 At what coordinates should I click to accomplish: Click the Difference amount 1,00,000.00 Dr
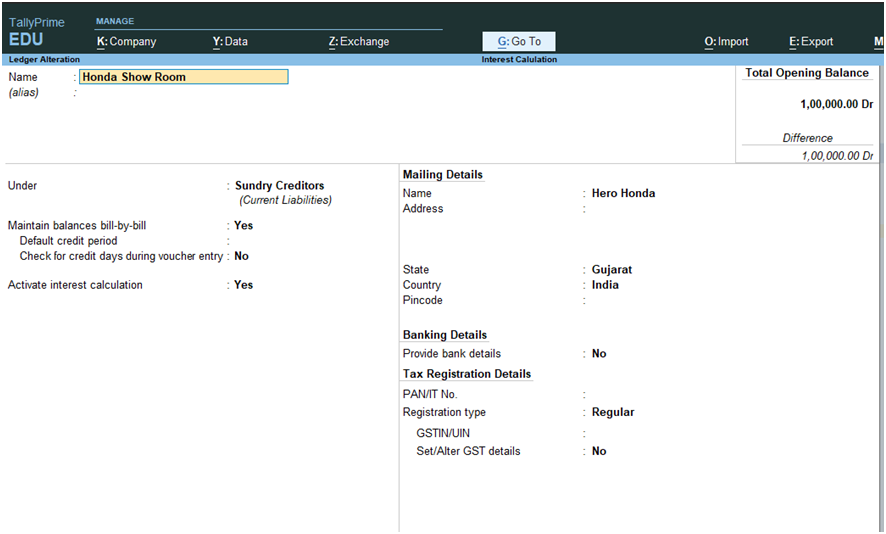[x=837, y=155]
